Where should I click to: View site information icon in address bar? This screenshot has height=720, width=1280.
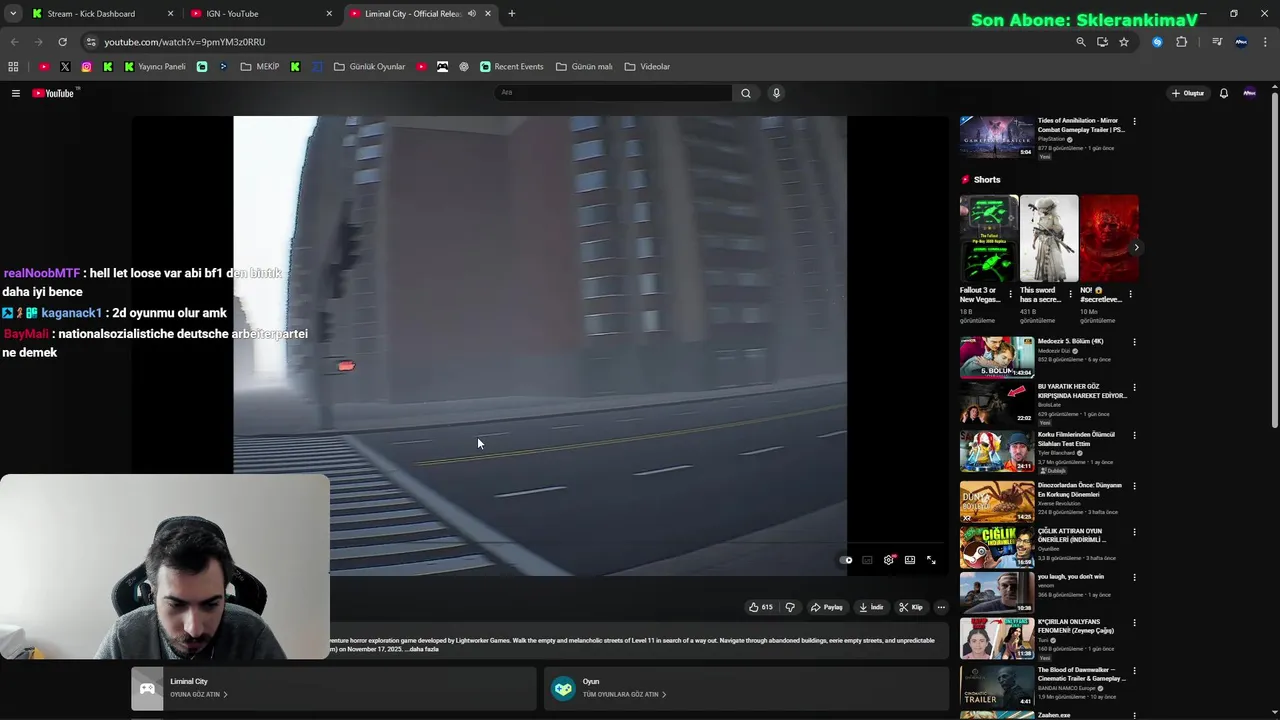(x=91, y=42)
